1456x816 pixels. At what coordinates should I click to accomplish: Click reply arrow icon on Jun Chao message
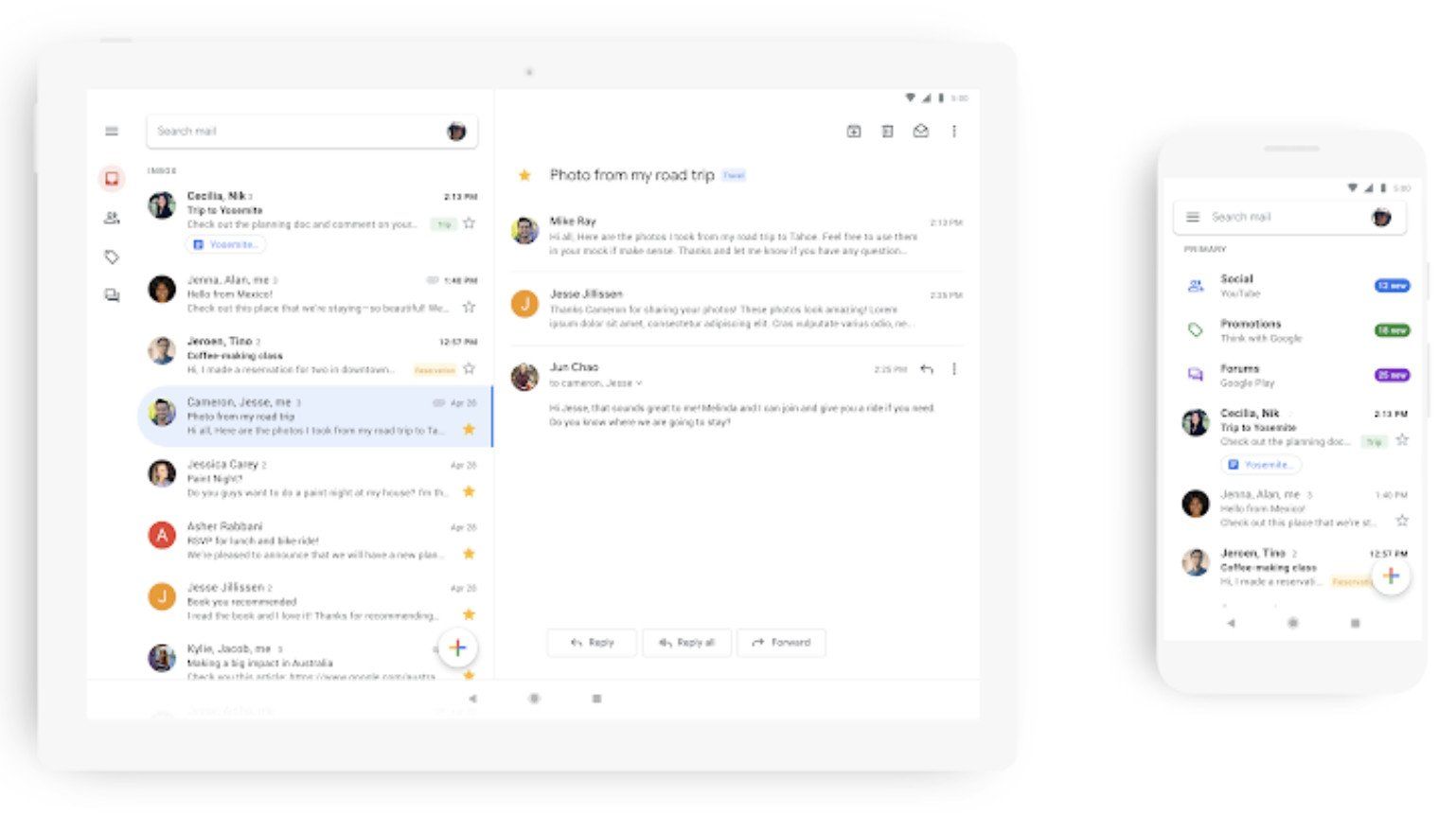click(x=927, y=369)
